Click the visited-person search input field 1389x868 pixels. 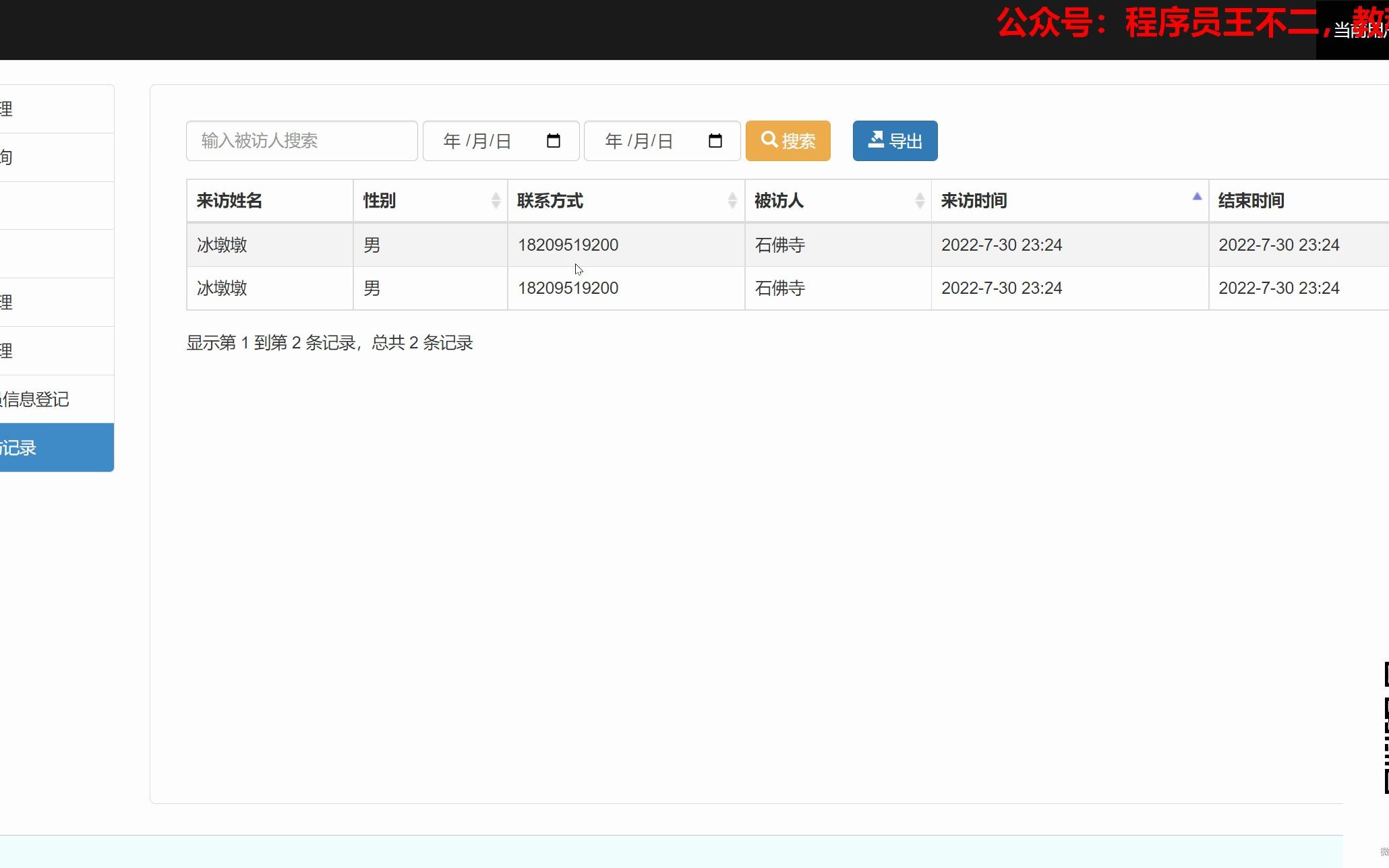301,141
